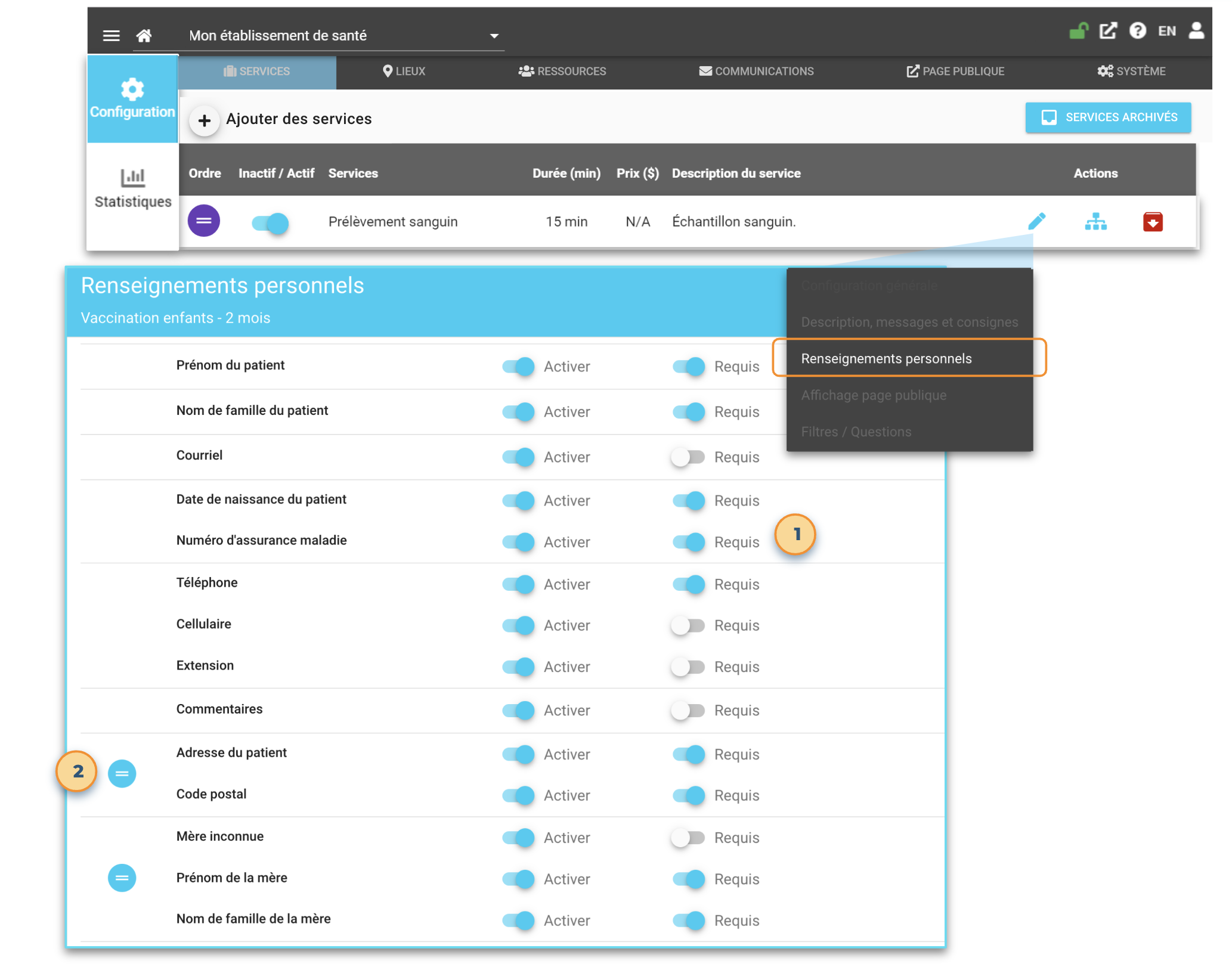This screenshot has height=973, width=1232.
Task: Choose Filtres / Questions in the edit menu
Action: click(856, 432)
